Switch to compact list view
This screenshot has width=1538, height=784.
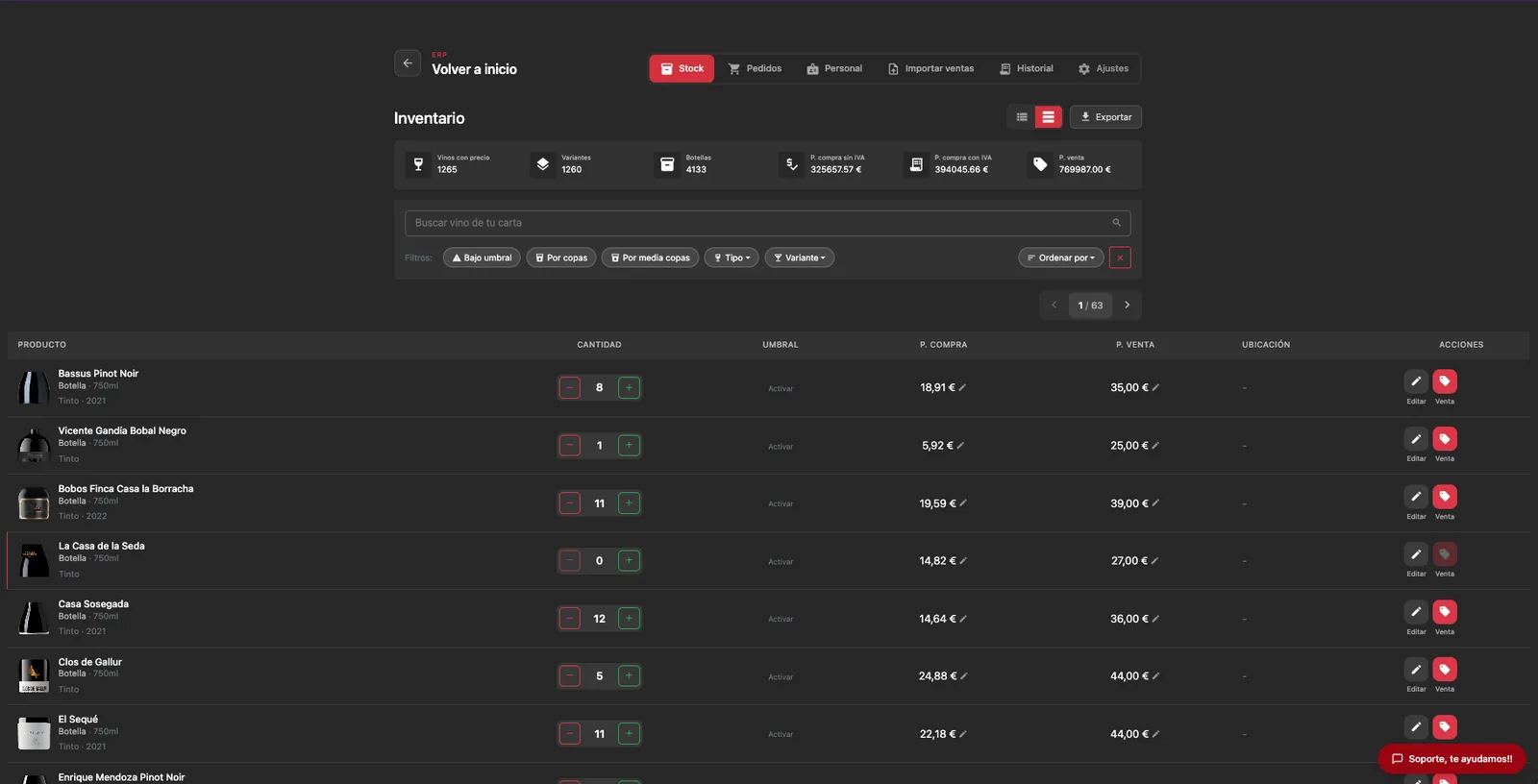click(x=1022, y=117)
